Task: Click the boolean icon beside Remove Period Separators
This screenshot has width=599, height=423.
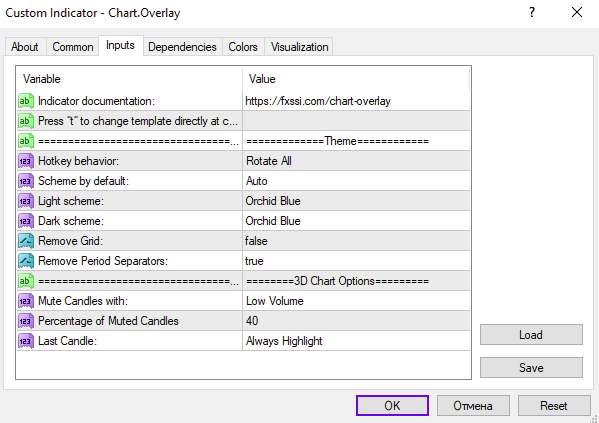Action: point(26,261)
